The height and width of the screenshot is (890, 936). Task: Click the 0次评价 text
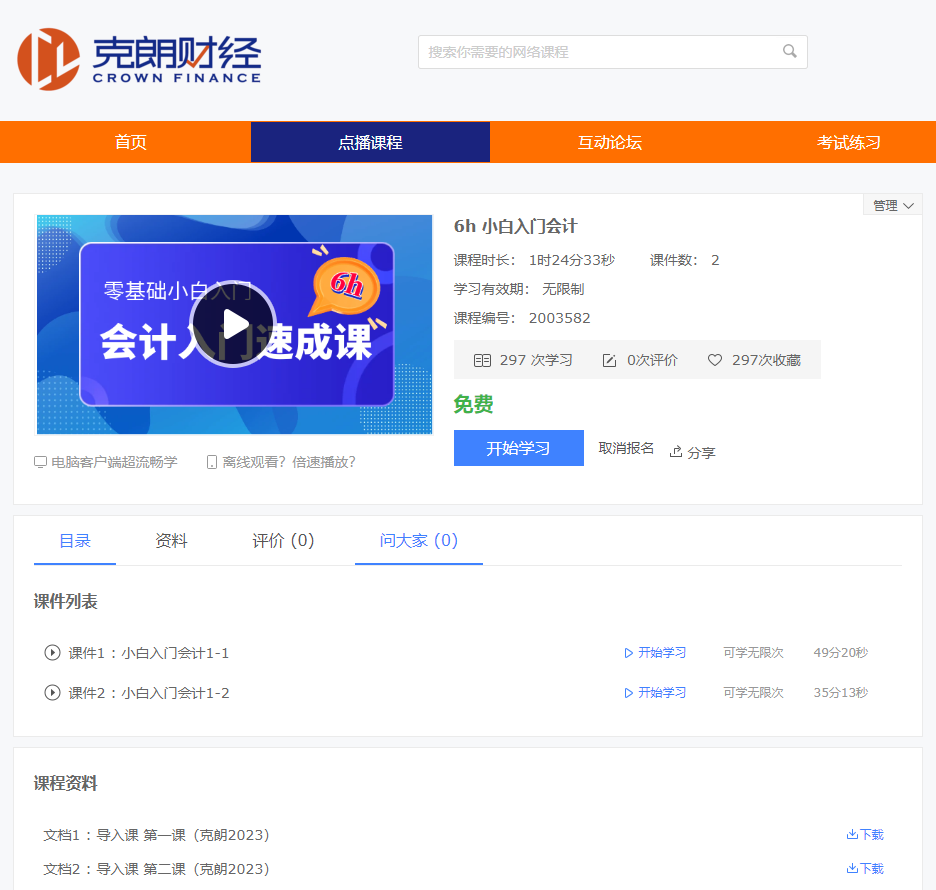652,360
